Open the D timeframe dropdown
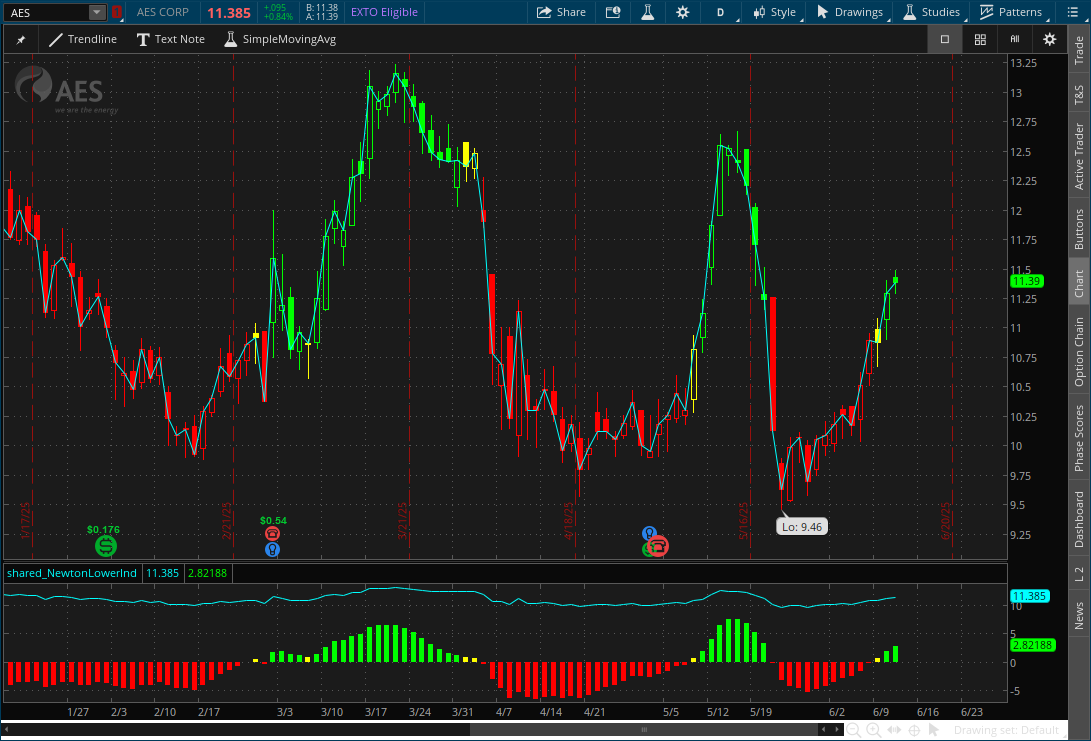This screenshot has height=741, width=1091. pos(721,12)
